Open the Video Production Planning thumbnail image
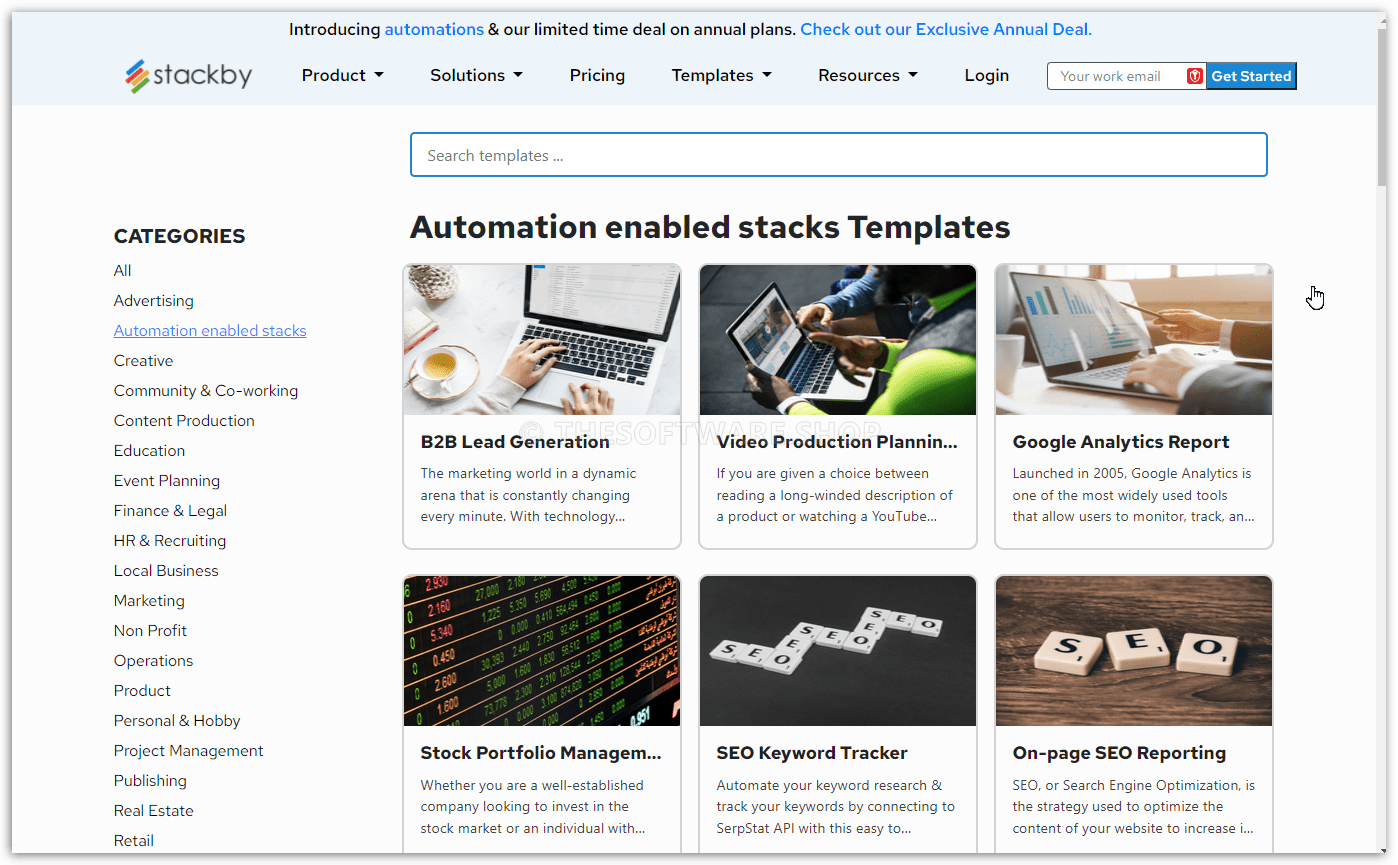 pos(838,340)
